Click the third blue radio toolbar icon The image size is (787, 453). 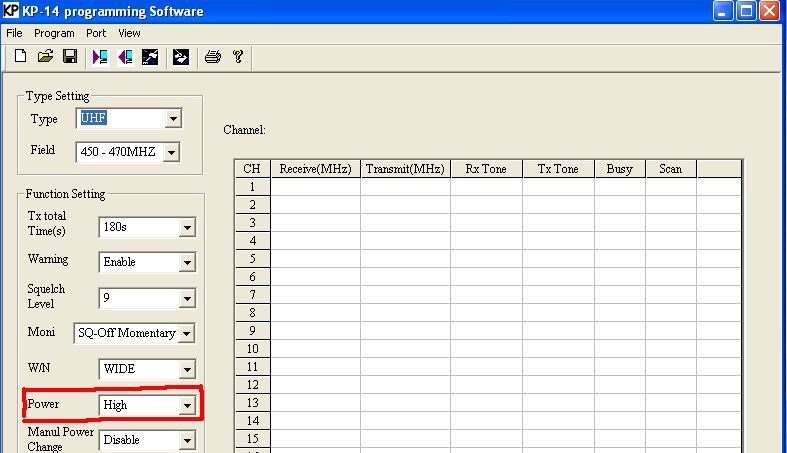pyautogui.click(x=150, y=57)
